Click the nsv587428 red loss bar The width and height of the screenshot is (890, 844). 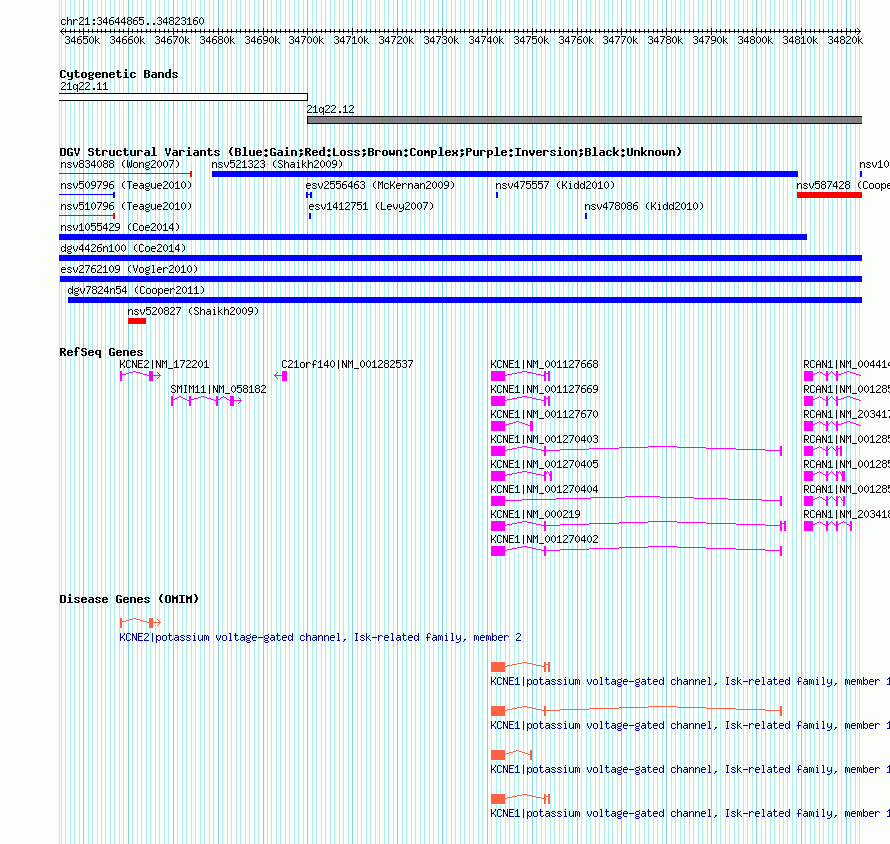pos(829,195)
